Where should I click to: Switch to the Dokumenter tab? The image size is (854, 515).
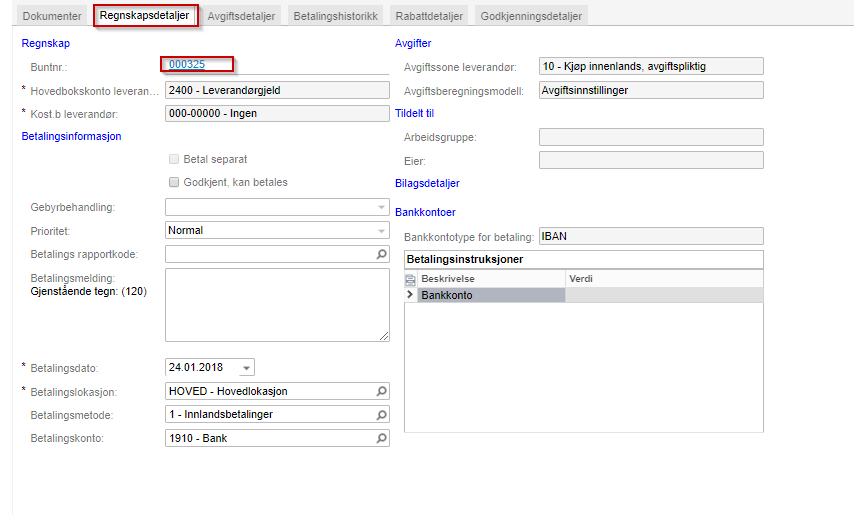pyautogui.click(x=52, y=16)
